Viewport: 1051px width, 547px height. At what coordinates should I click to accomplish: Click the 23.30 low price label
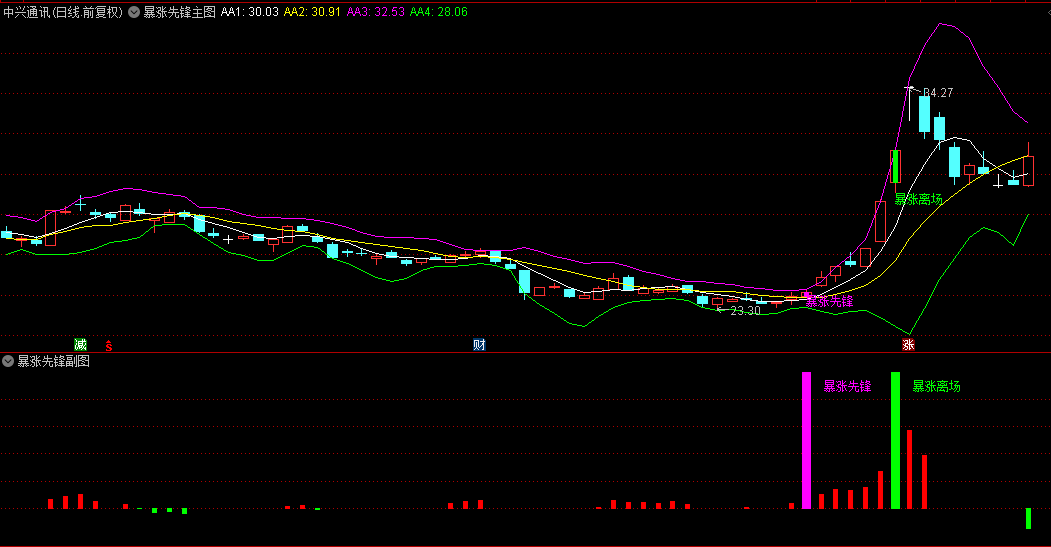745,311
